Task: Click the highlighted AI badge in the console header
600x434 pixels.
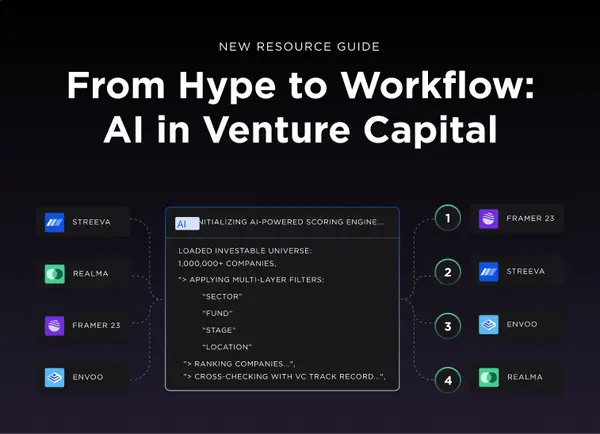Action: coord(187,224)
